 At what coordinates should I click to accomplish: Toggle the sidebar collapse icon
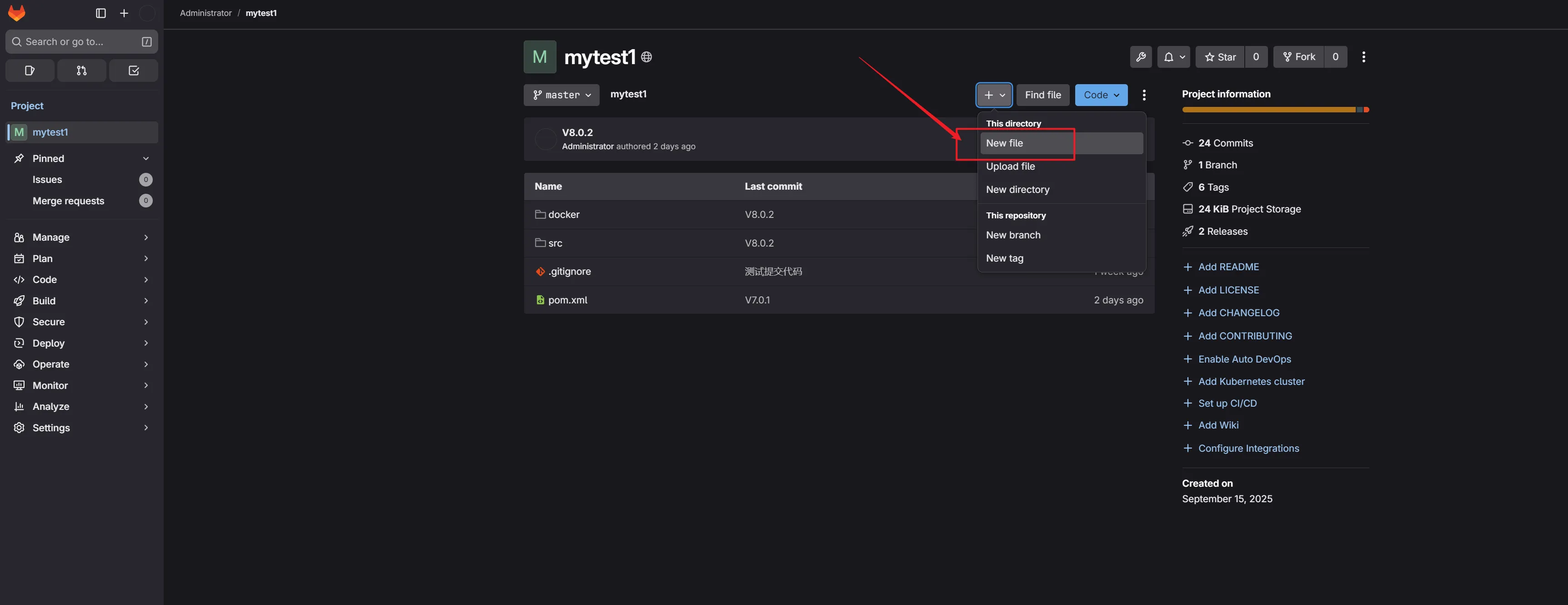point(101,13)
